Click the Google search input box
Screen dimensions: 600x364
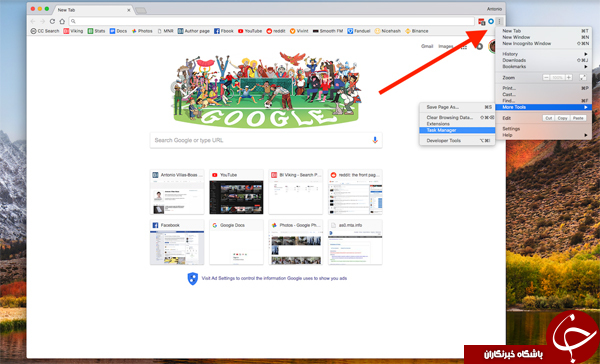coord(266,140)
